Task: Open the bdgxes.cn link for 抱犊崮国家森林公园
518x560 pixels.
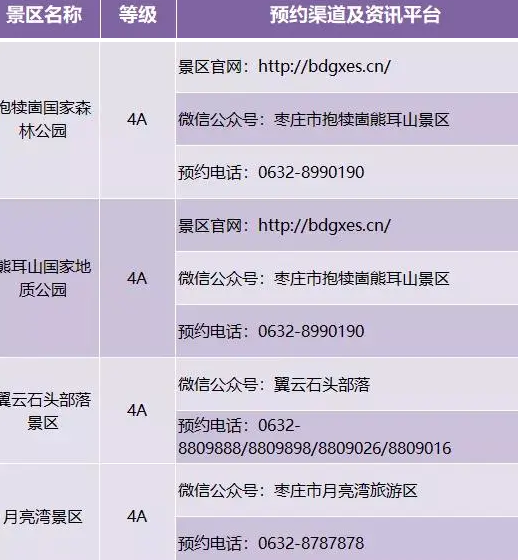Action: [324, 66]
